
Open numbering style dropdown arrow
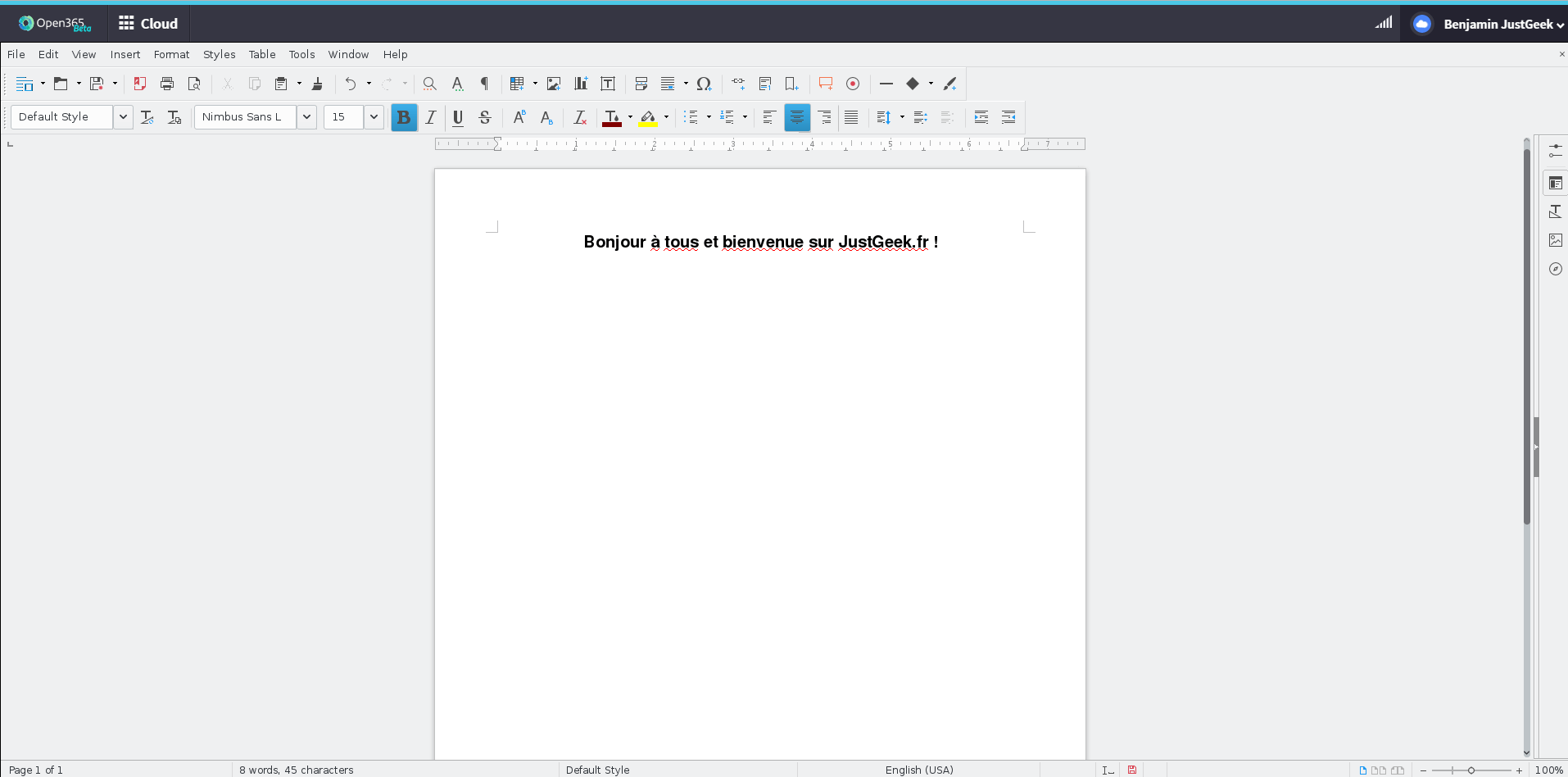[x=745, y=117]
